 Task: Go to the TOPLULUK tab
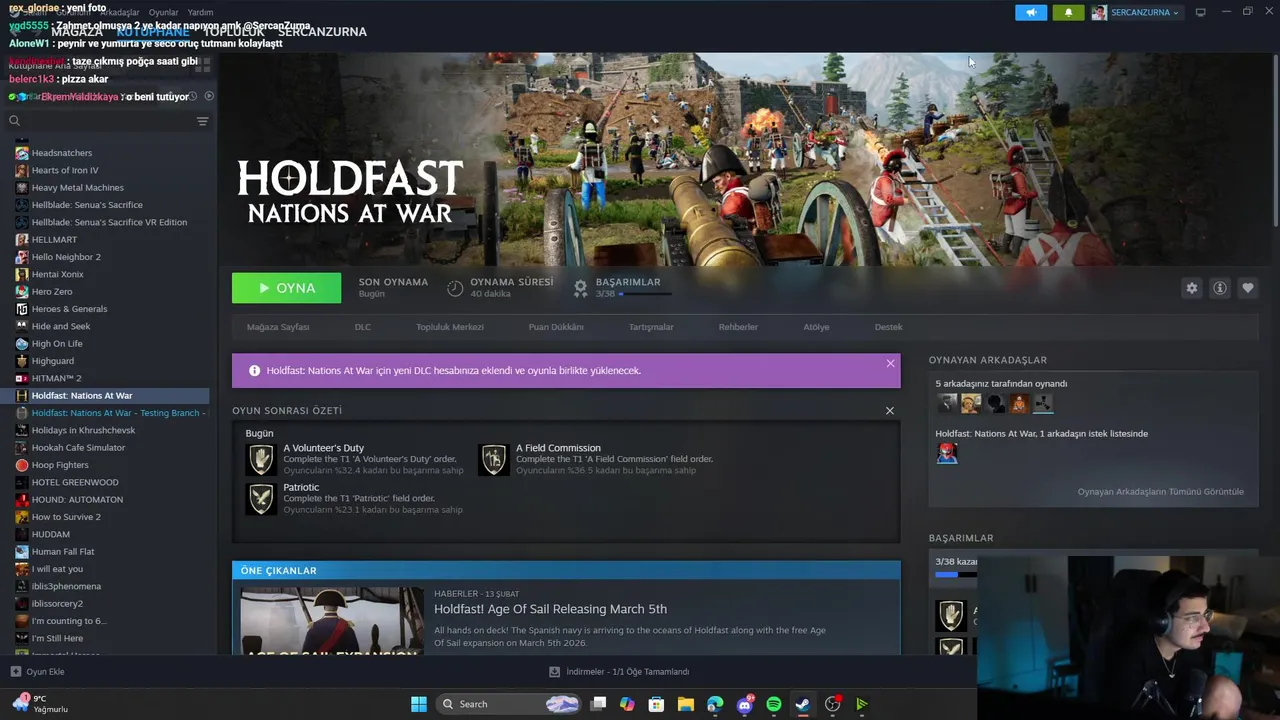pos(234,32)
